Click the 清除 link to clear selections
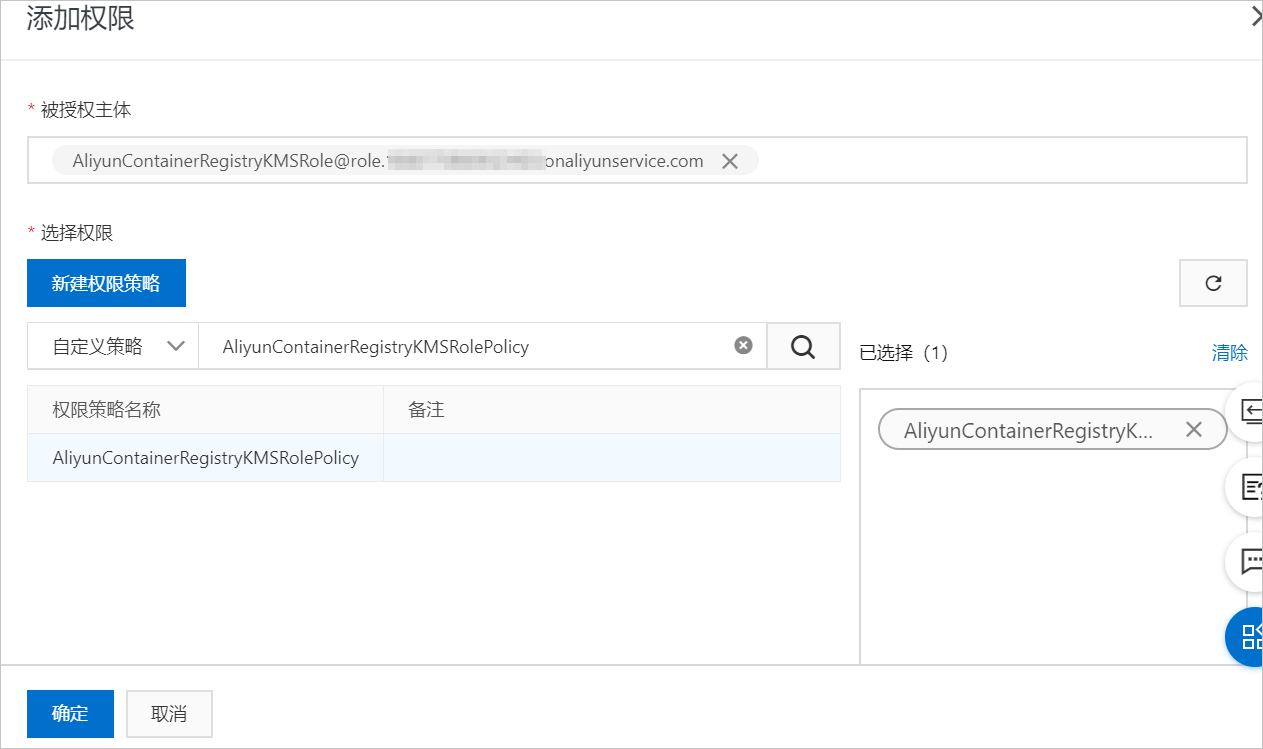This screenshot has height=749, width=1263. 1230,352
